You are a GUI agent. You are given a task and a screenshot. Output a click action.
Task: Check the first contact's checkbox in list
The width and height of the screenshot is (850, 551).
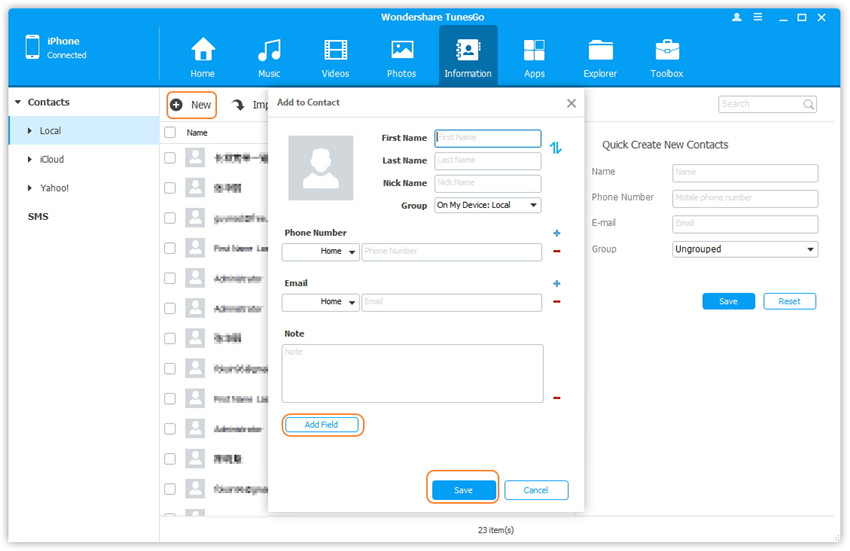[x=170, y=158]
